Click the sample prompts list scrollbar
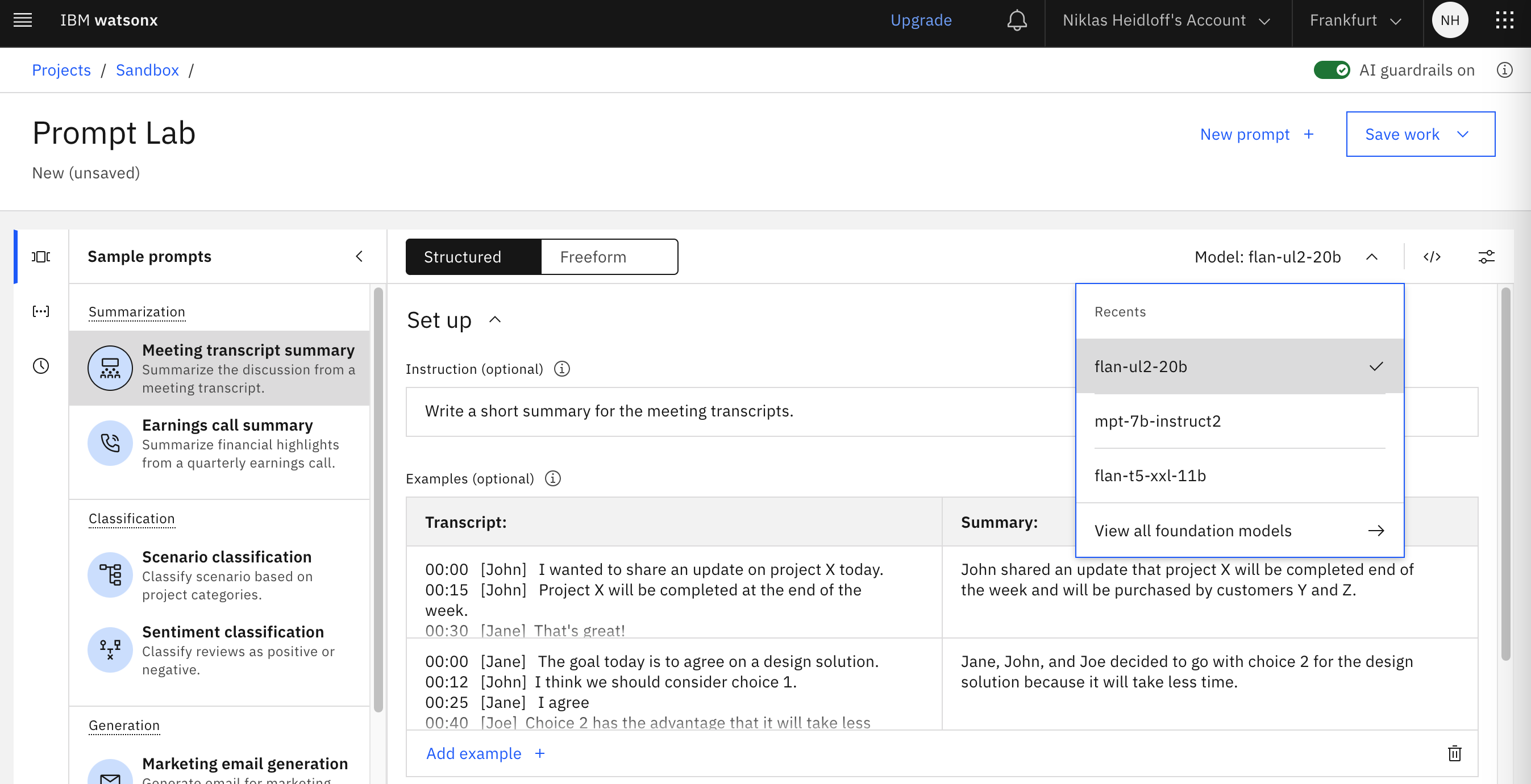The image size is (1531, 784). [x=378, y=500]
